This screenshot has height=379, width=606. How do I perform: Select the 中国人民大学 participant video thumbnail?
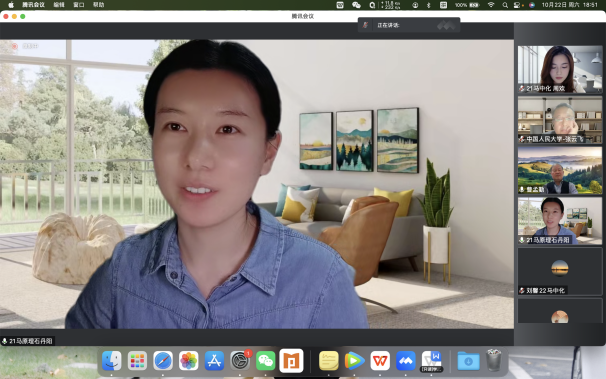(x=560, y=120)
